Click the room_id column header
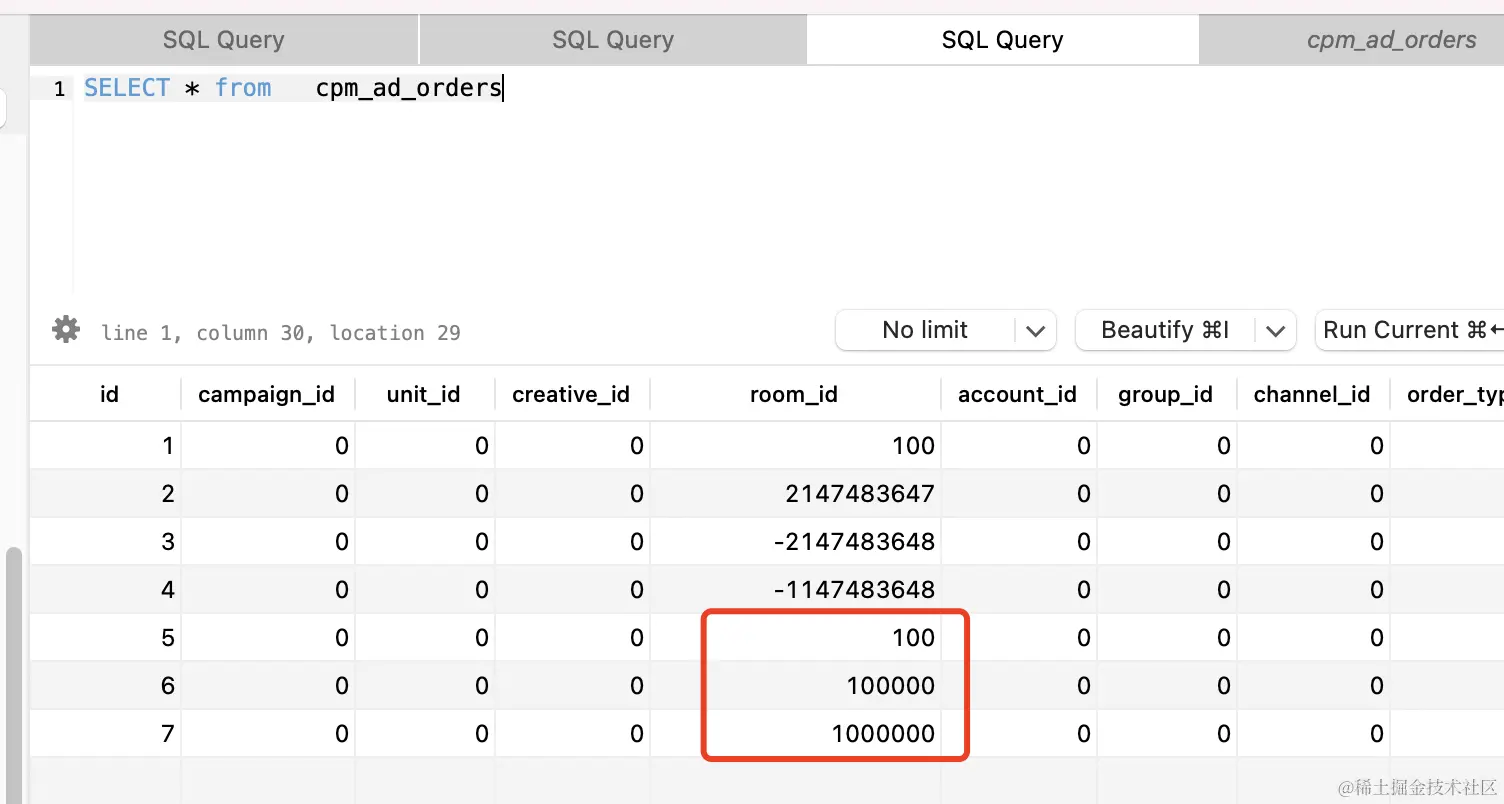Viewport: 1504px width, 804px height. pyautogui.click(x=794, y=394)
